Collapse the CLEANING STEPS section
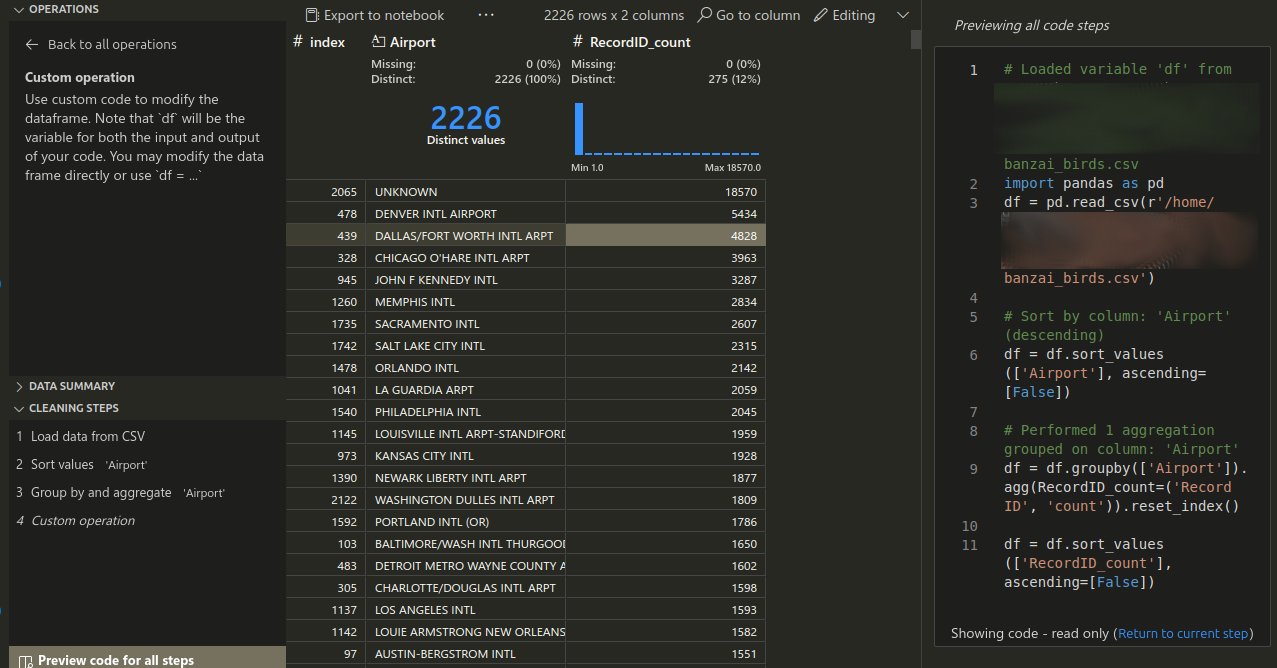Image resolution: width=1277 pixels, height=668 pixels. tap(66, 408)
